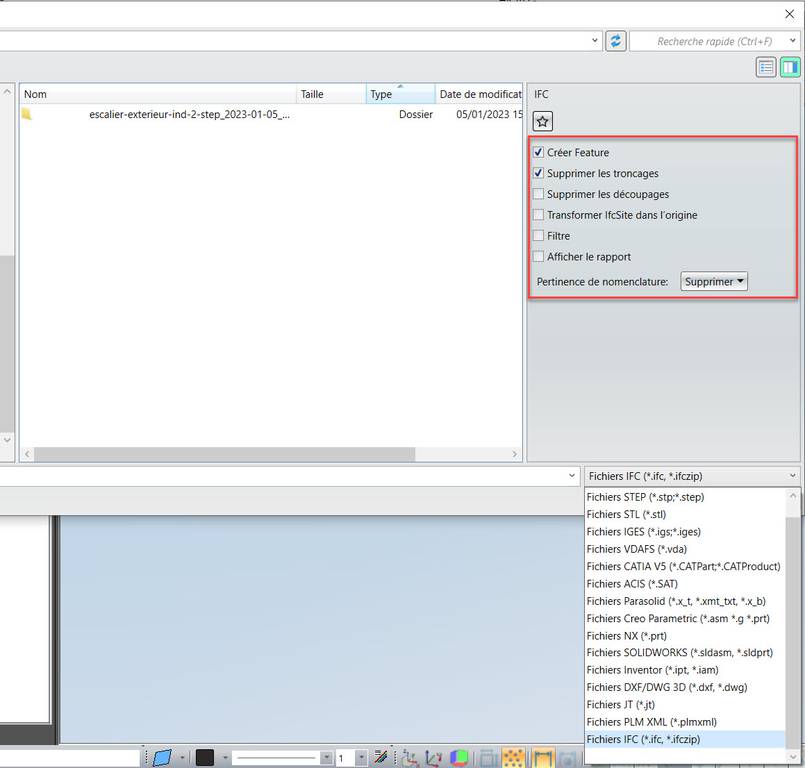The width and height of the screenshot is (805, 768).
Task: Open the line width value dropdown
Action: [x=361, y=758]
